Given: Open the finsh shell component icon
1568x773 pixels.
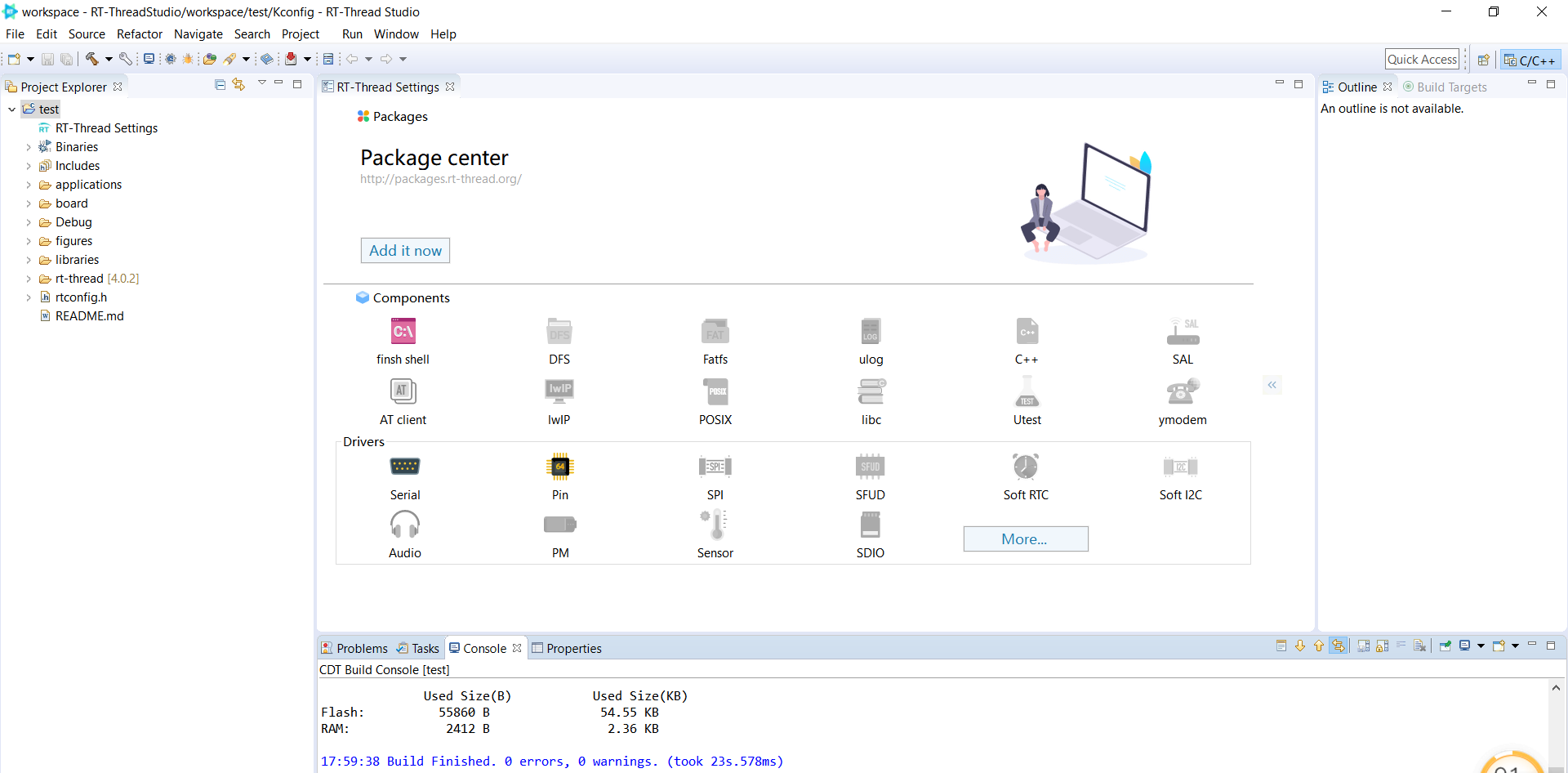Looking at the screenshot, I should click(403, 331).
